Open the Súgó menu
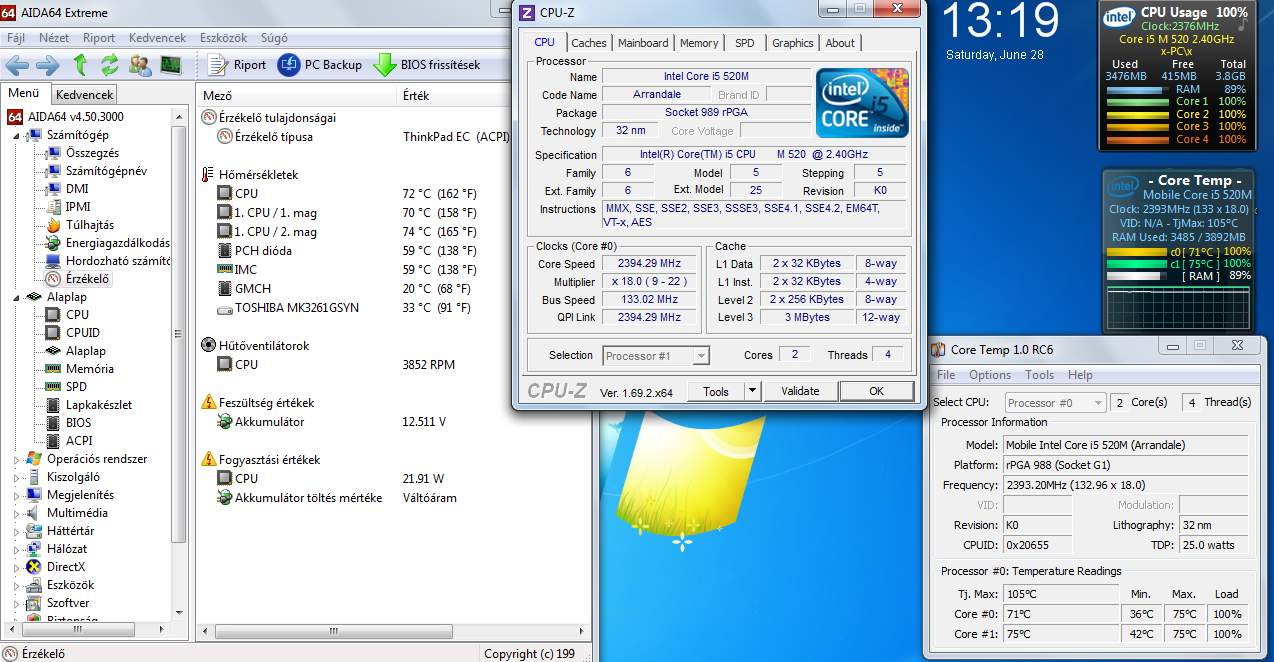 [274, 38]
